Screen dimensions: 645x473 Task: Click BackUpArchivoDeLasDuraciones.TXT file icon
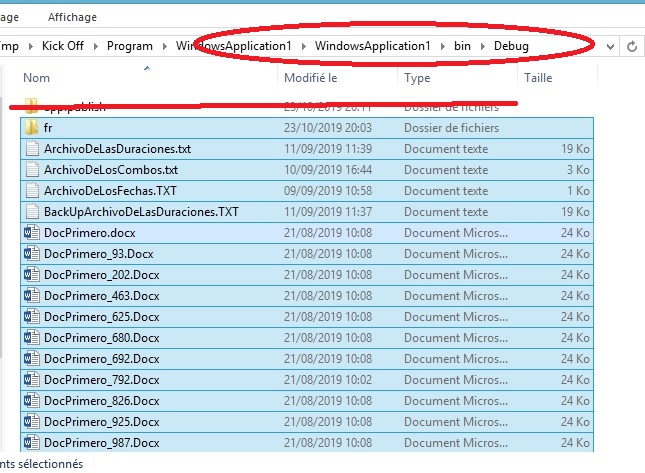click(32, 211)
